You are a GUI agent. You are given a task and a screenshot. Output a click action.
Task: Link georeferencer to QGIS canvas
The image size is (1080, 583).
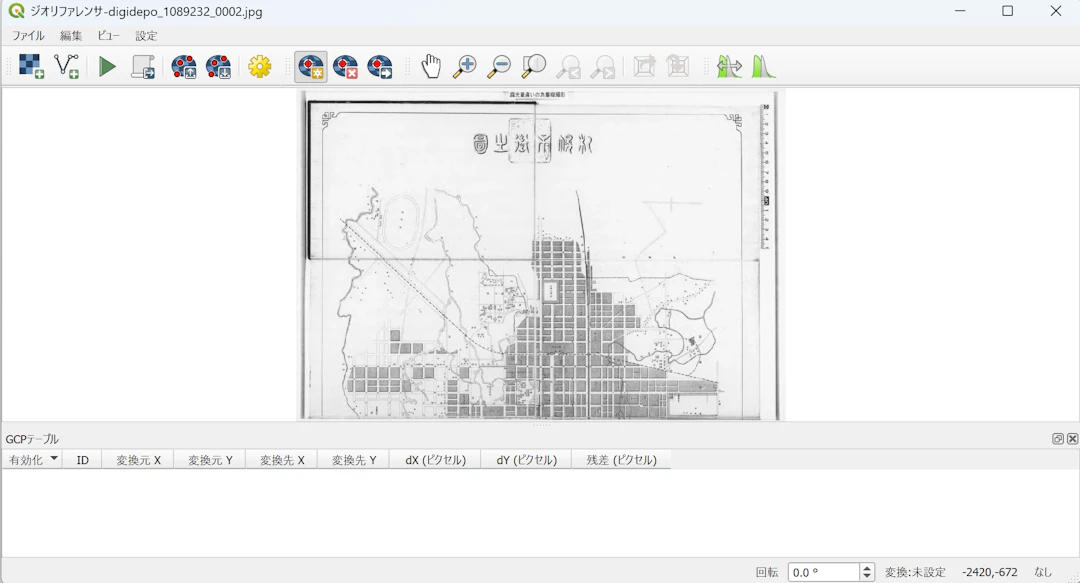coord(644,66)
